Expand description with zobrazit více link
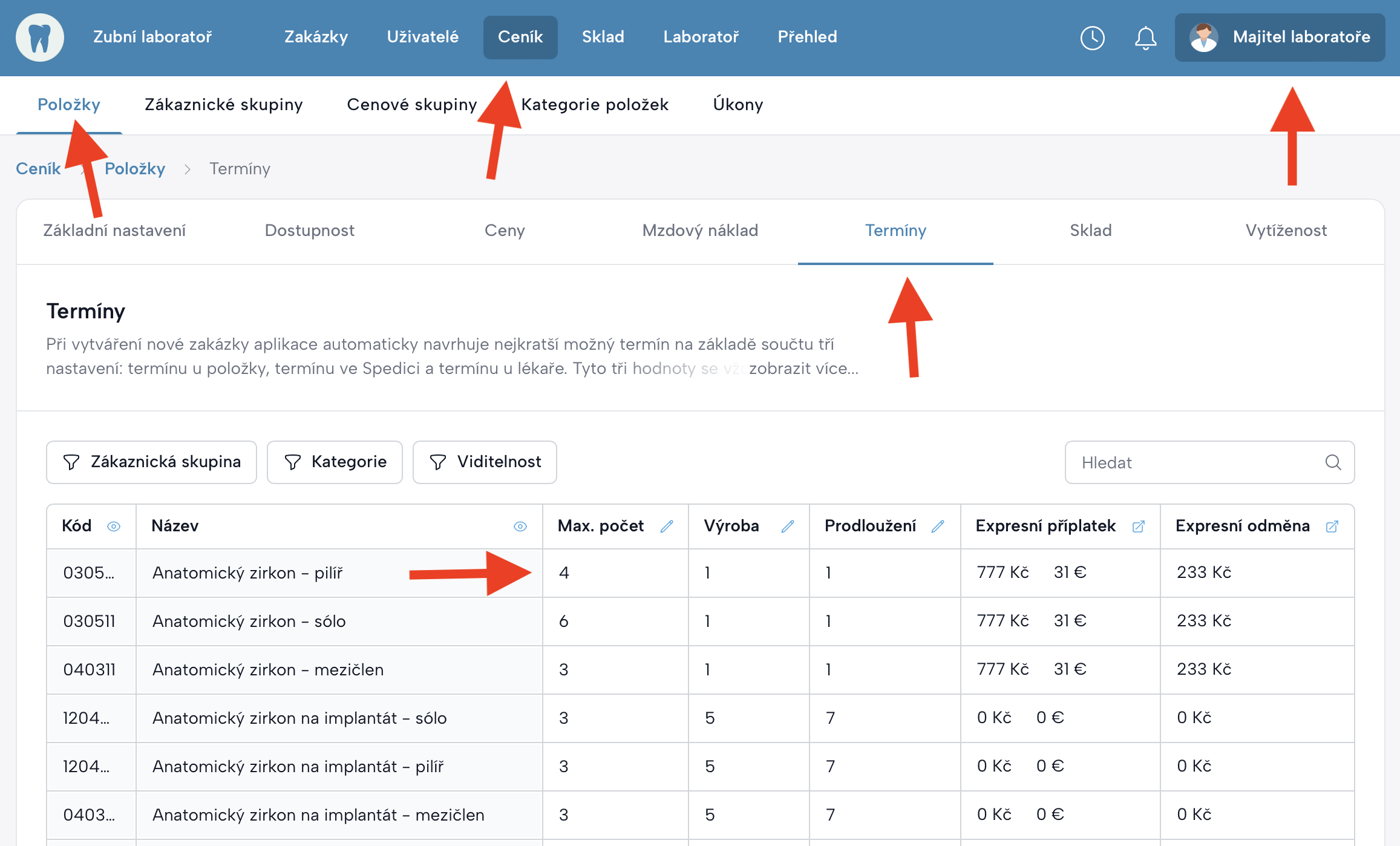This screenshot has height=846, width=1400. [803, 369]
